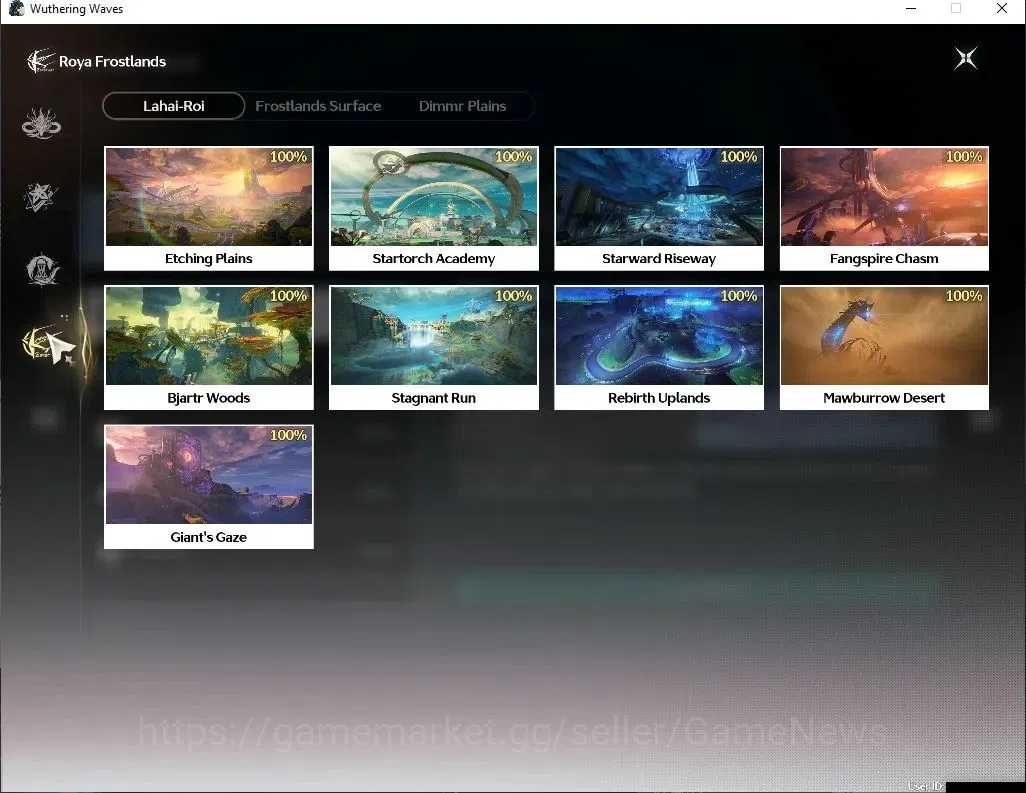Open the Startorch Academy area card
1026x793 pixels.
point(434,208)
